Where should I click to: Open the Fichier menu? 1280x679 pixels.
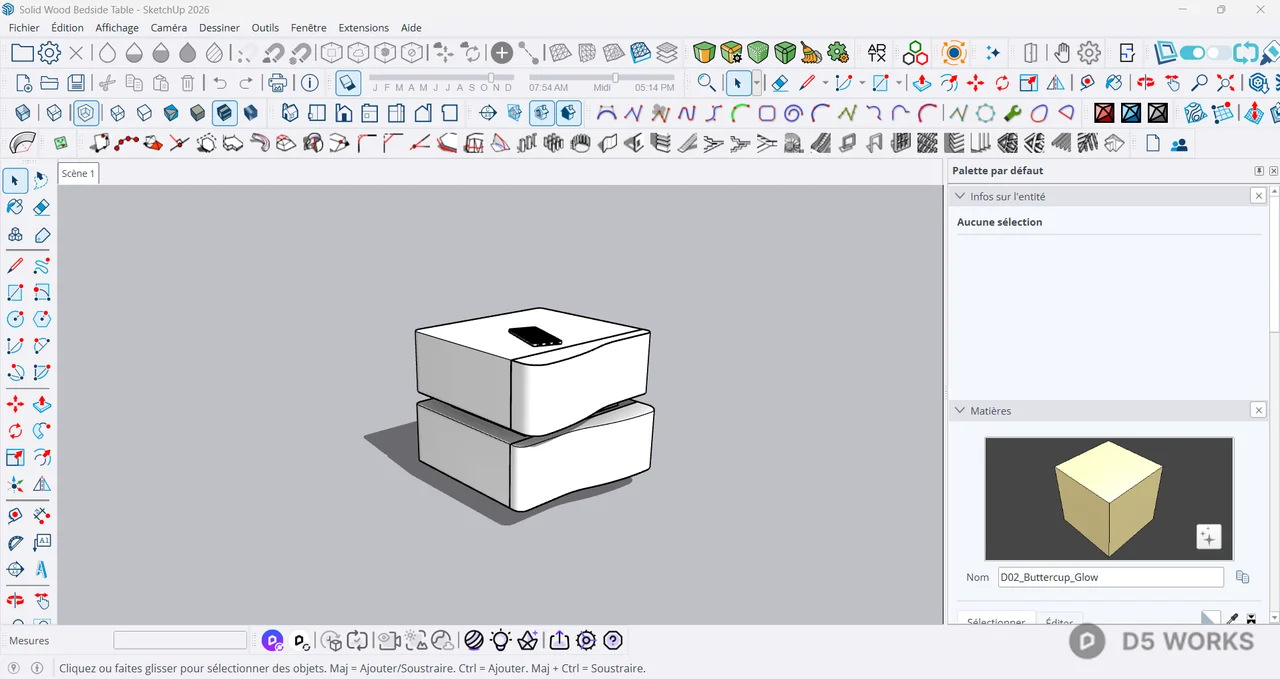click(x=24, y=28)
